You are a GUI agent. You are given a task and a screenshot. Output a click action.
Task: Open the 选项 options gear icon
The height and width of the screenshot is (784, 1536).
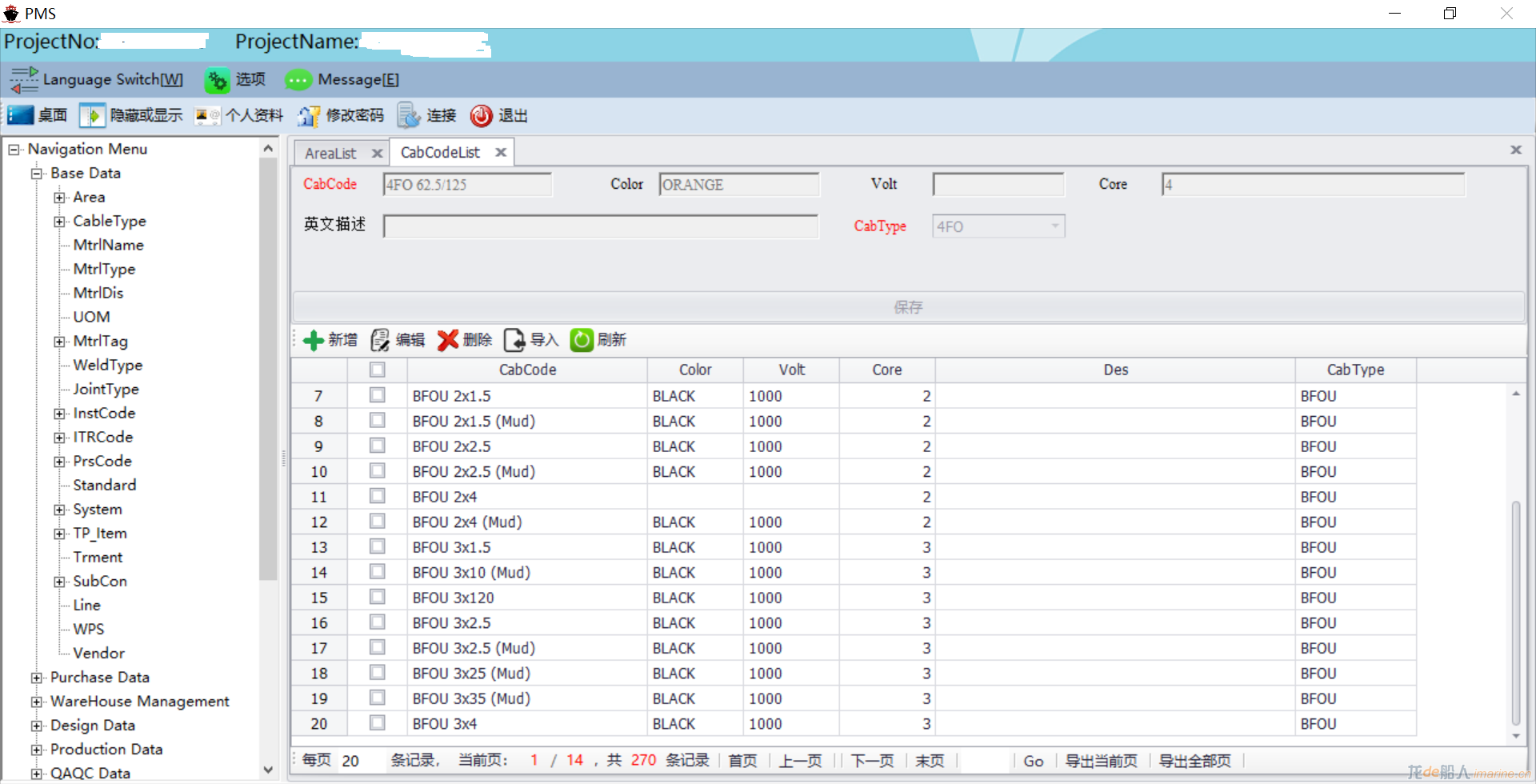[x=217, y=80]
